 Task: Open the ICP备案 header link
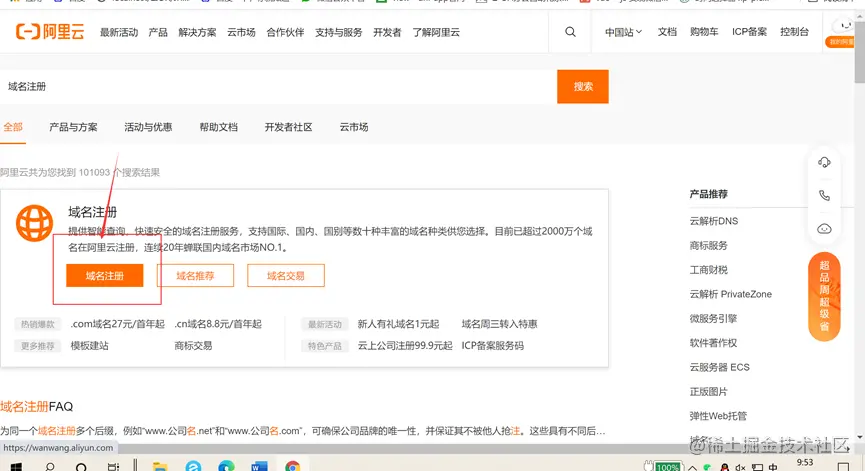[749, 32]
